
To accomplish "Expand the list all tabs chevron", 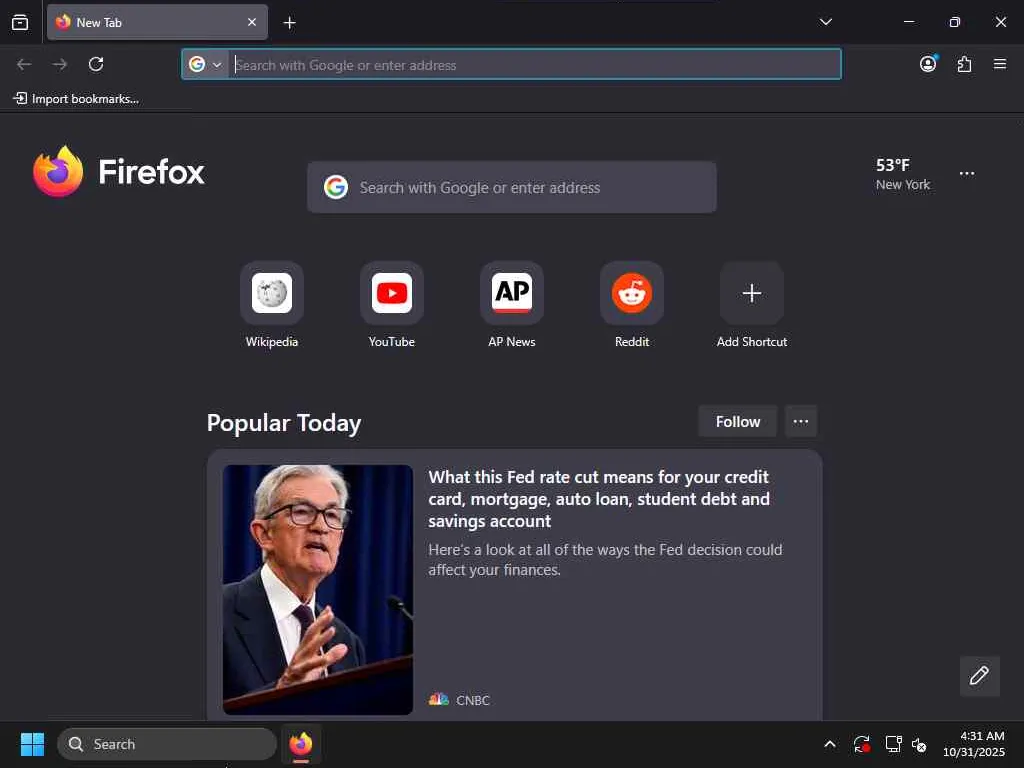I will coord(825,22).
